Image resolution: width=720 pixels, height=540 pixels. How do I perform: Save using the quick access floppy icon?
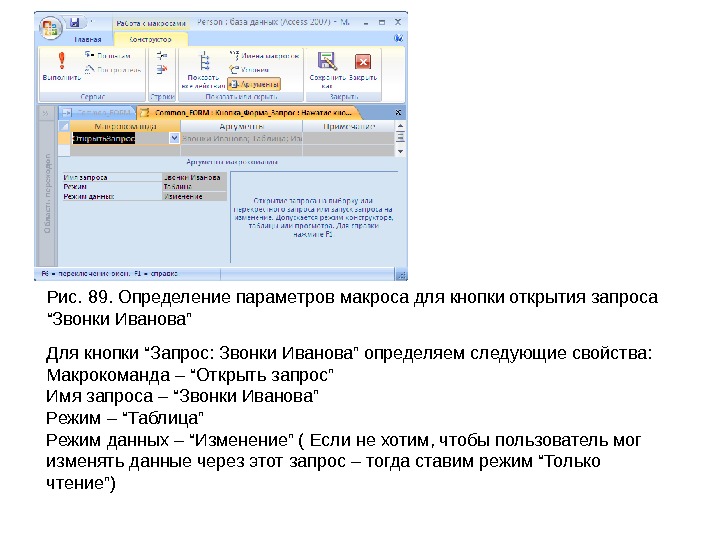[x=75, y=22]
